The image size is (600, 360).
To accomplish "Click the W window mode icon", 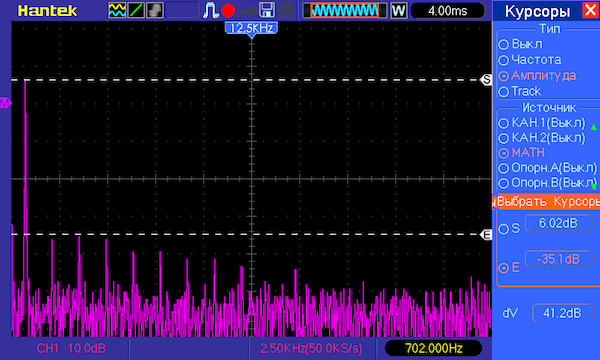I will pyautogui.click(x=398, y=10).
